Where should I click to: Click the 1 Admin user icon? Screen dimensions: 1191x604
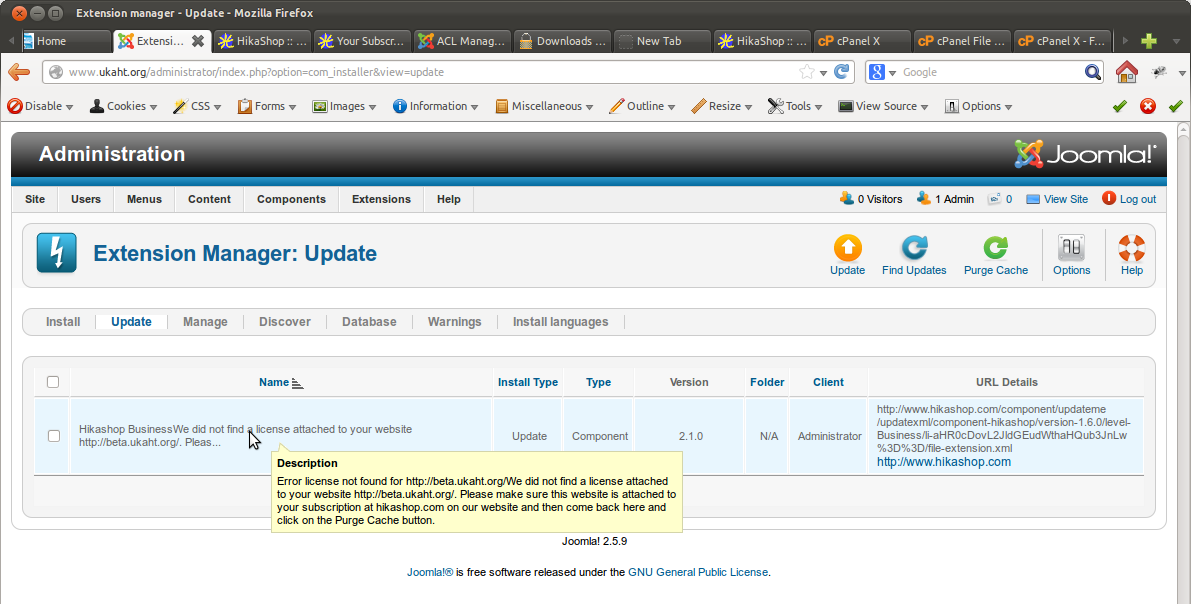(924, 199)
